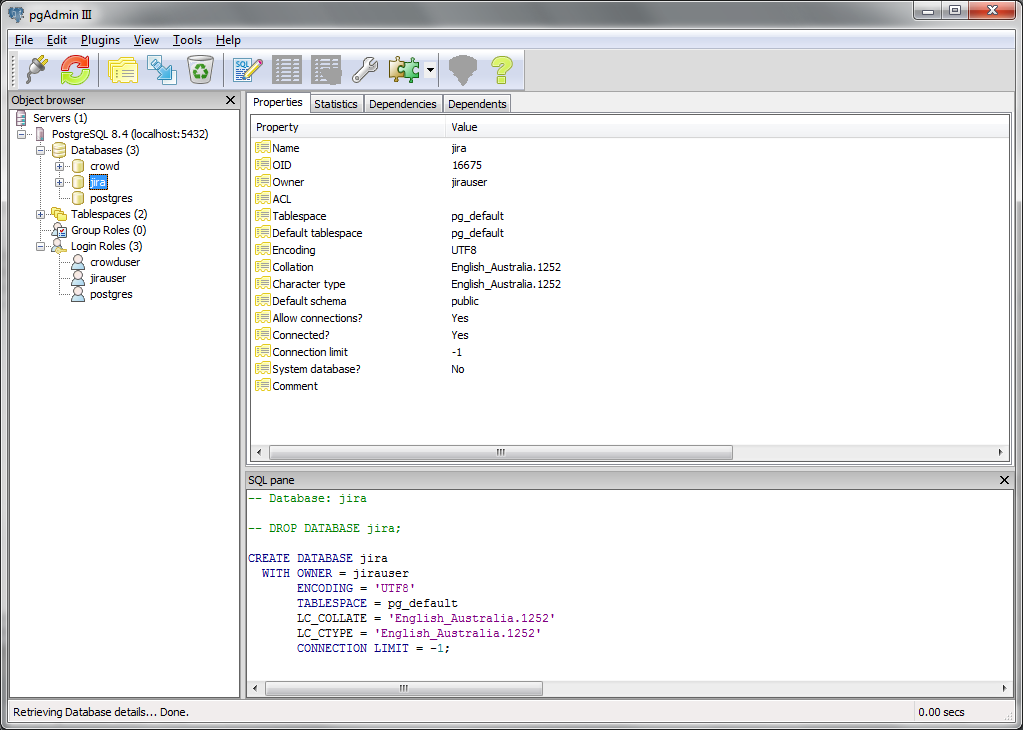Select the postgres login role
Viewport: 1023px width, 730px height.
pyautogui.click(x=112, y=294)
